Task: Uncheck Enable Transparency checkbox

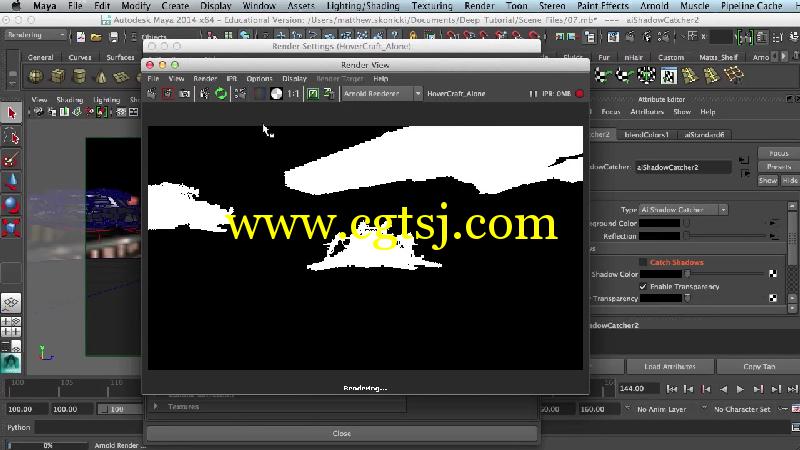Action: click(643, 286)
